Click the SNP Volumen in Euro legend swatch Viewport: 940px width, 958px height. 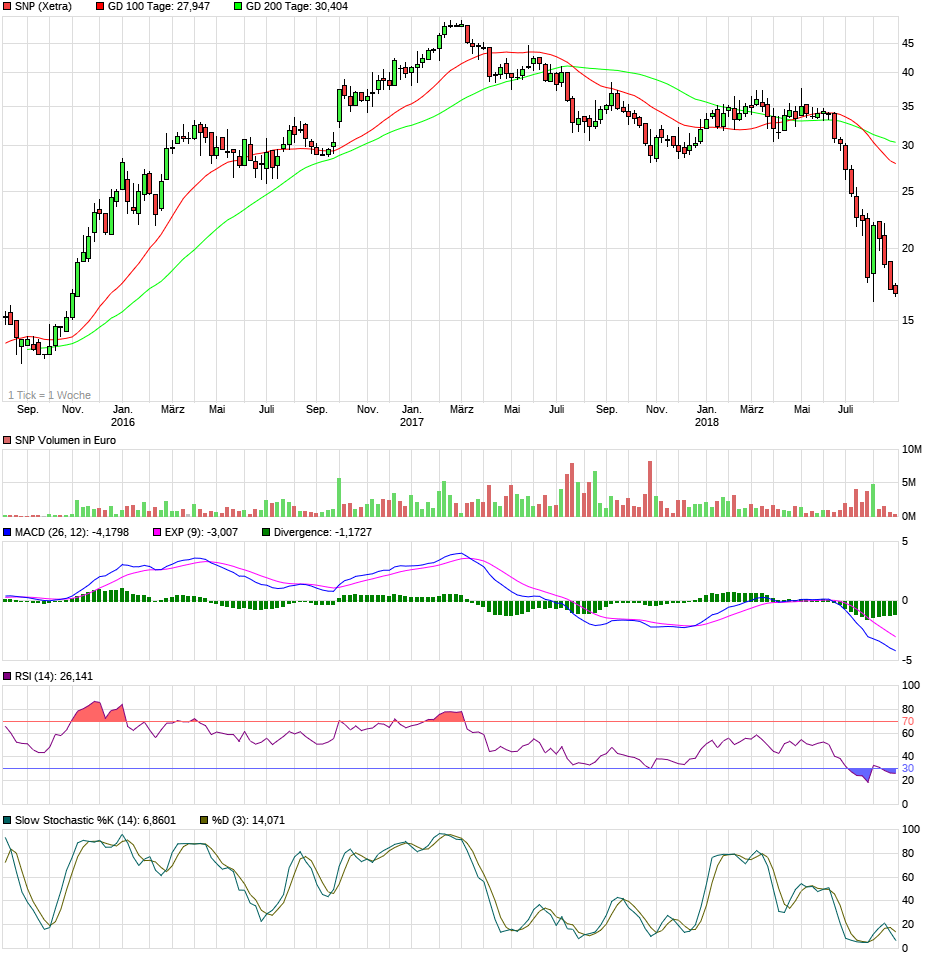pos(7,441)
